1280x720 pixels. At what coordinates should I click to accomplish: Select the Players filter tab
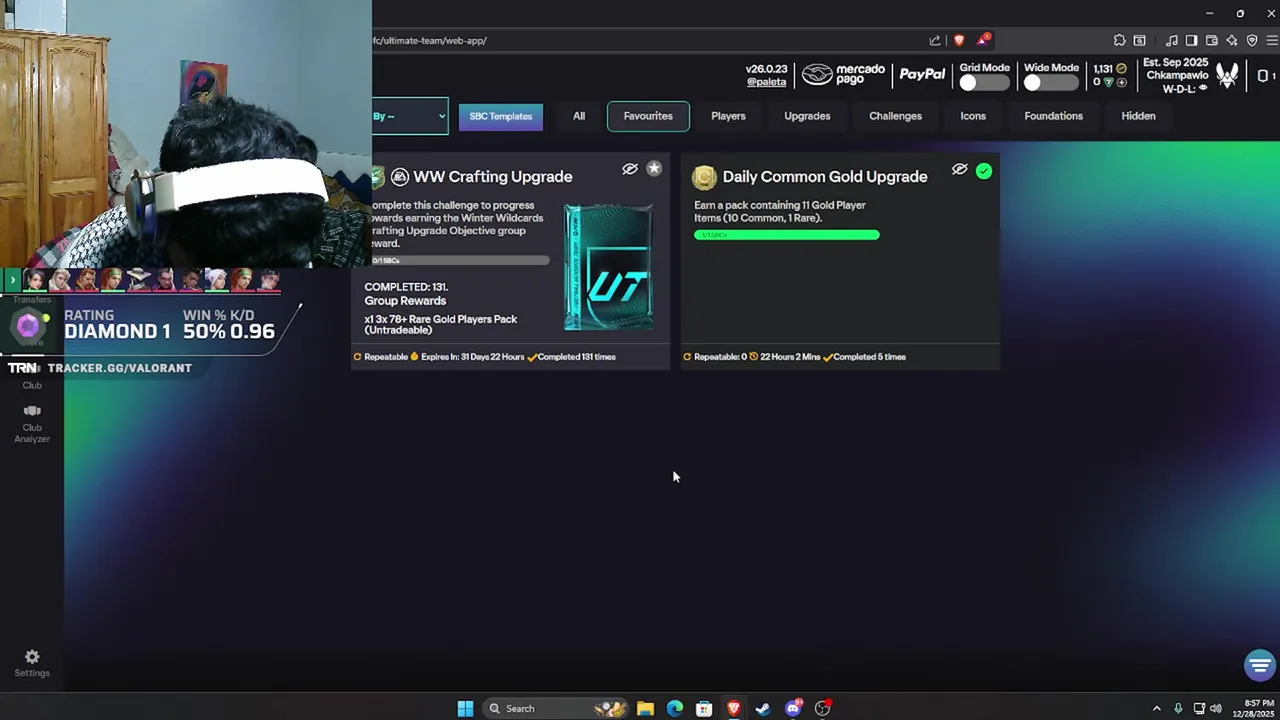click(728, 116)
